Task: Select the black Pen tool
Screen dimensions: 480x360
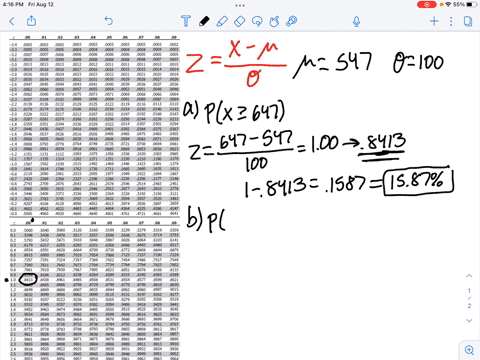Action: click(204, 21)
